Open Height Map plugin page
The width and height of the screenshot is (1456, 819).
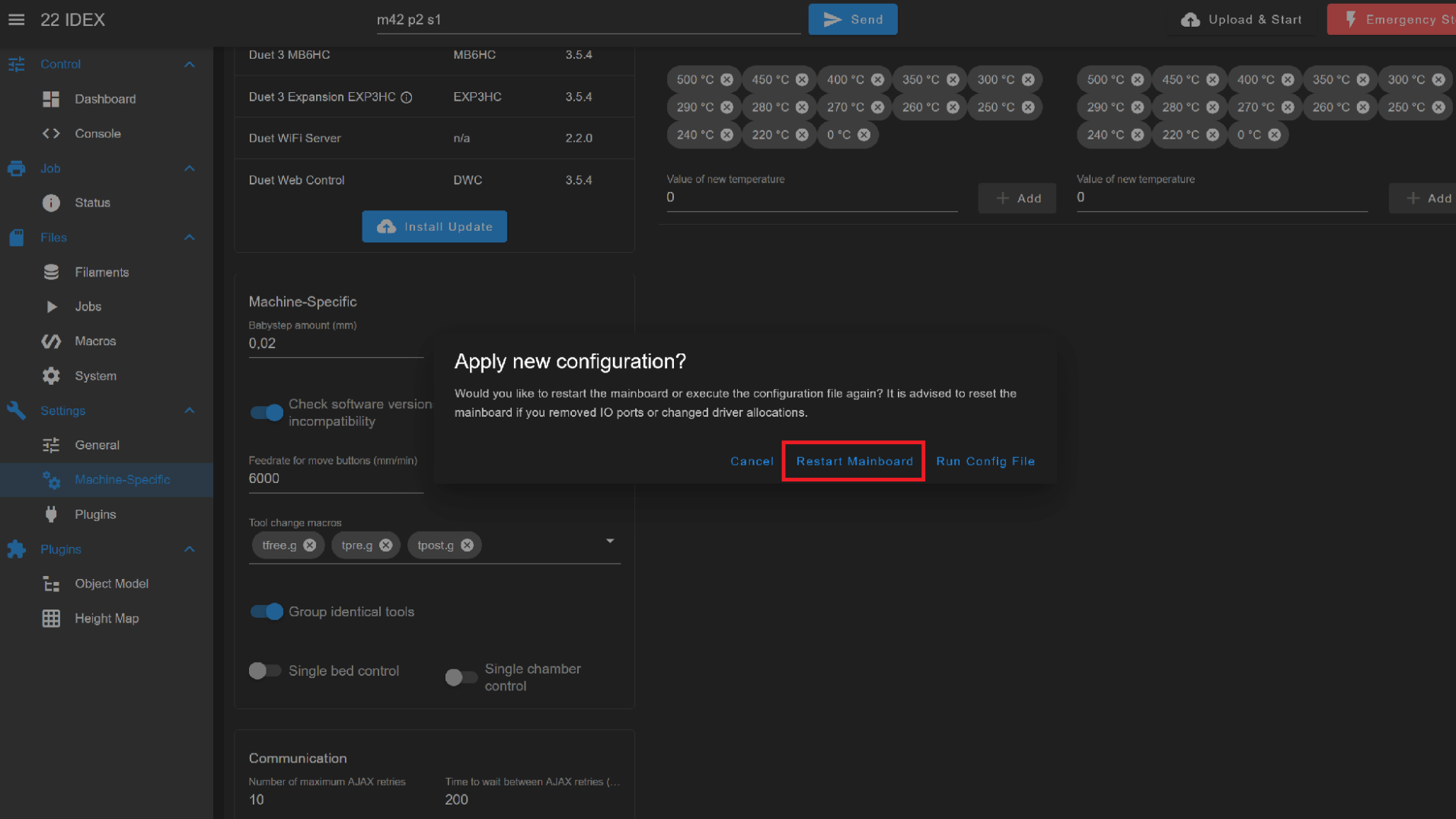(107, 619)
